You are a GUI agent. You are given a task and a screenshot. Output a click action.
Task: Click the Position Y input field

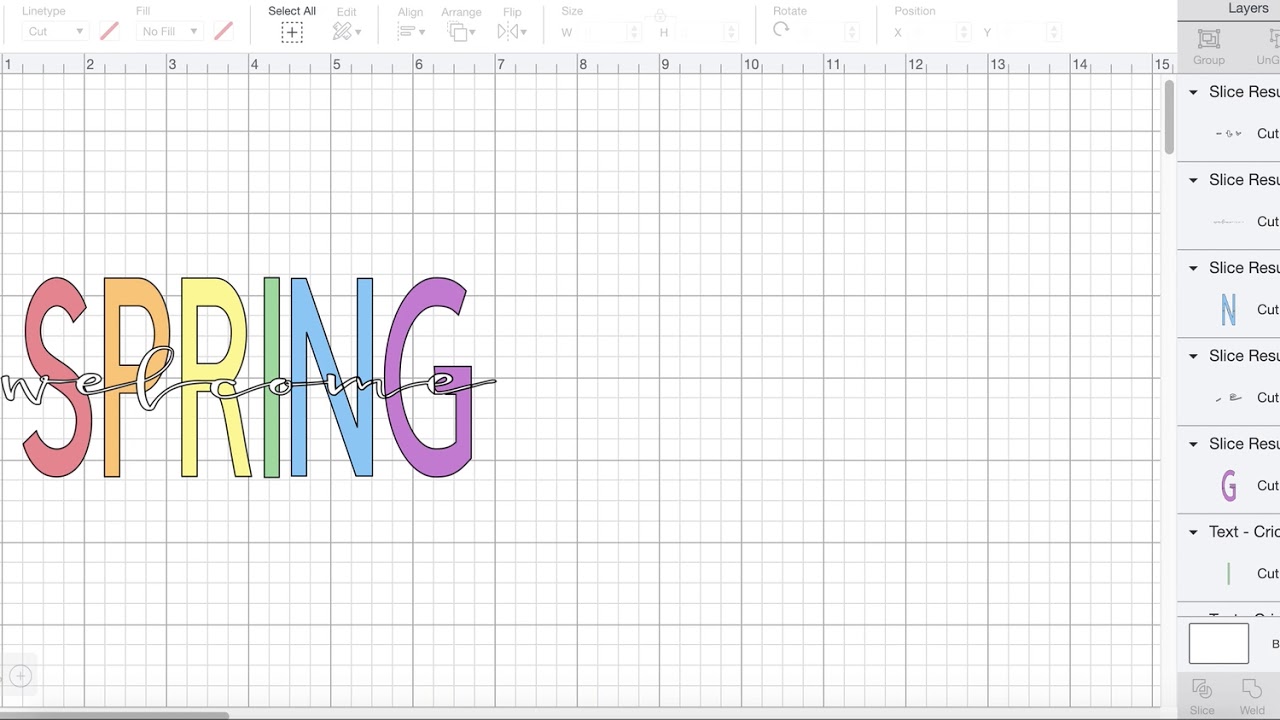click(x=1021, y=33)
